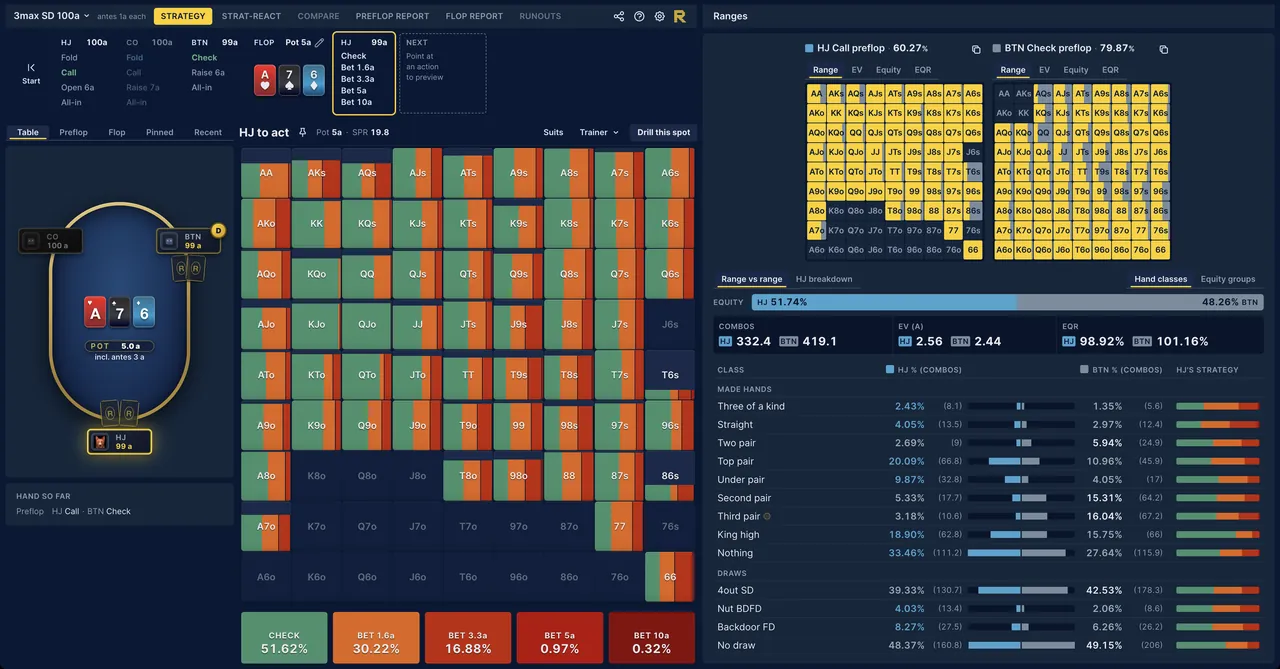Click the 4out SD draws row
Screen dimensions: 1280x669
pos(988,590)
